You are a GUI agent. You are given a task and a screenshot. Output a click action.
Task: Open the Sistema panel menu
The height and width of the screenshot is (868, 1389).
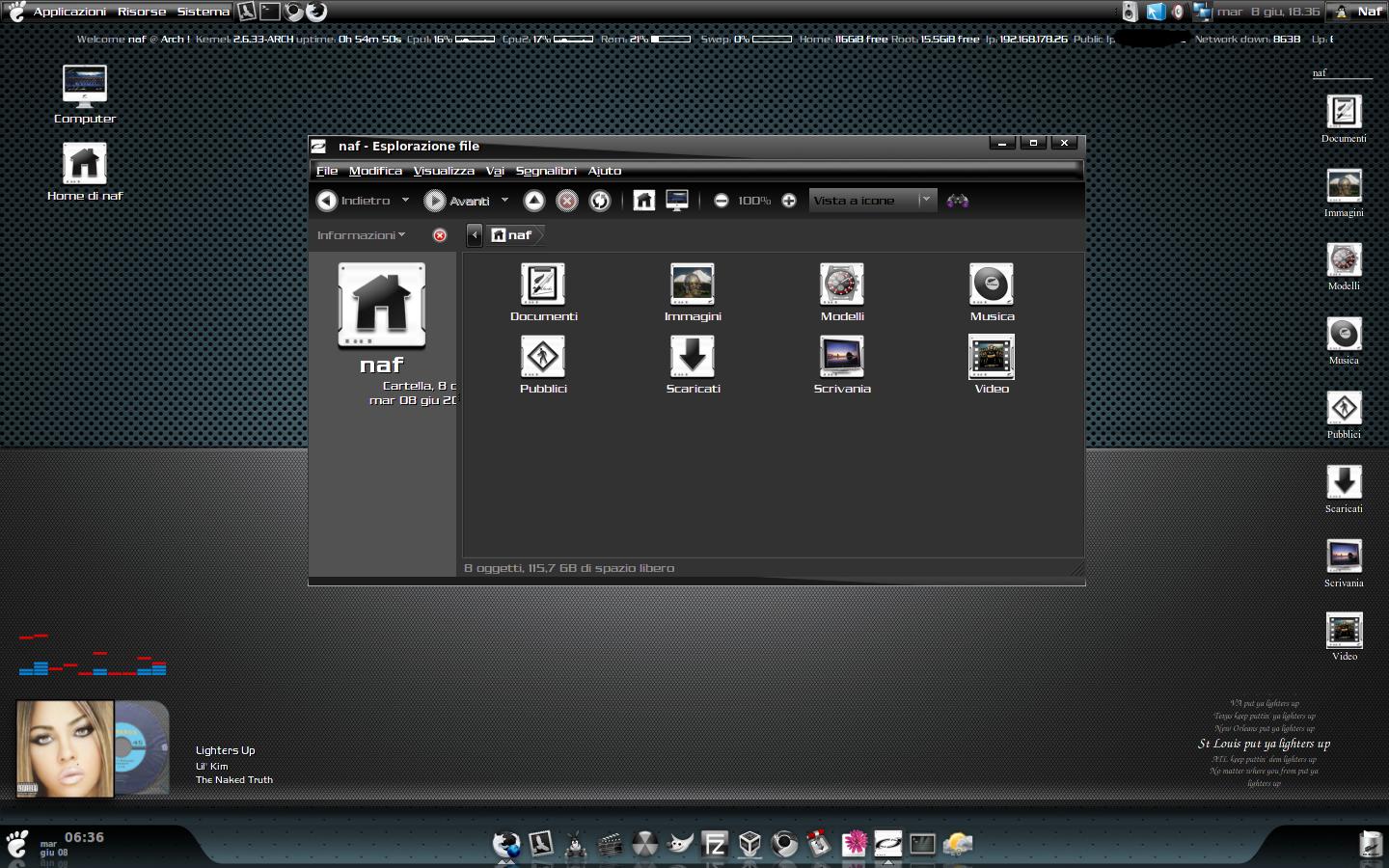pos(204,12)
